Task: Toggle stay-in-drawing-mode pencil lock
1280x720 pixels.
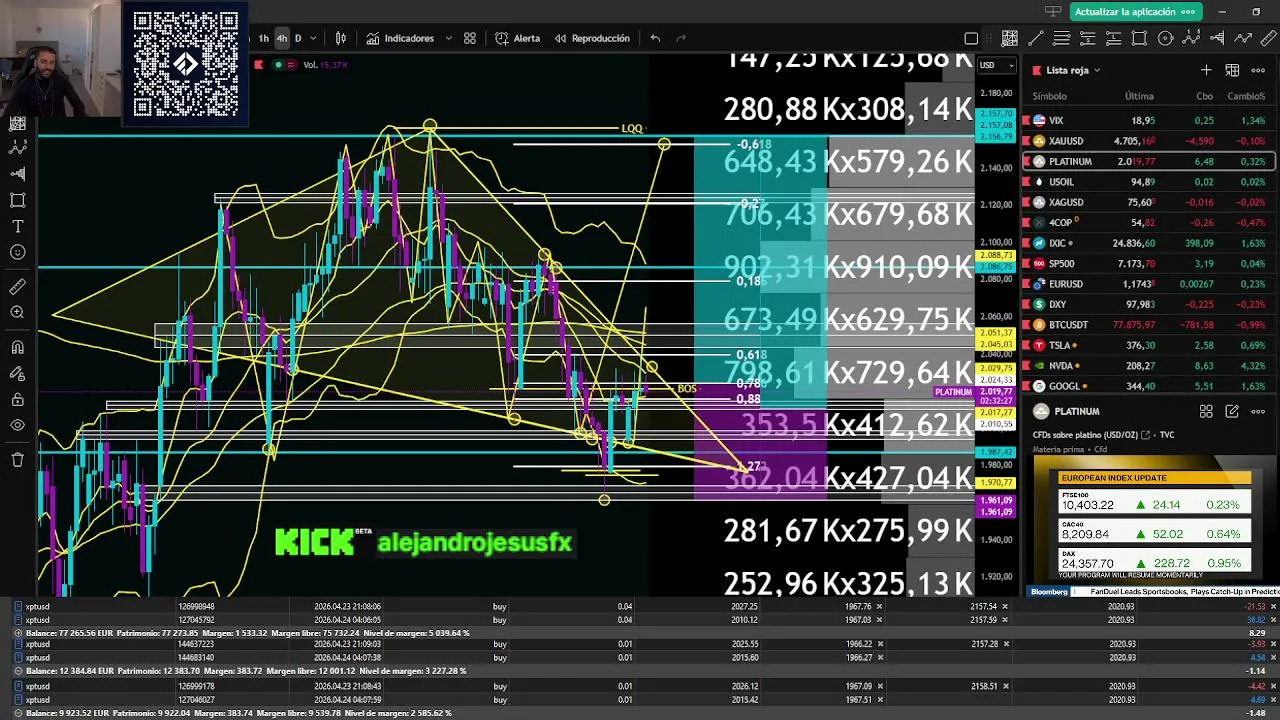Action: pos(17,373)
